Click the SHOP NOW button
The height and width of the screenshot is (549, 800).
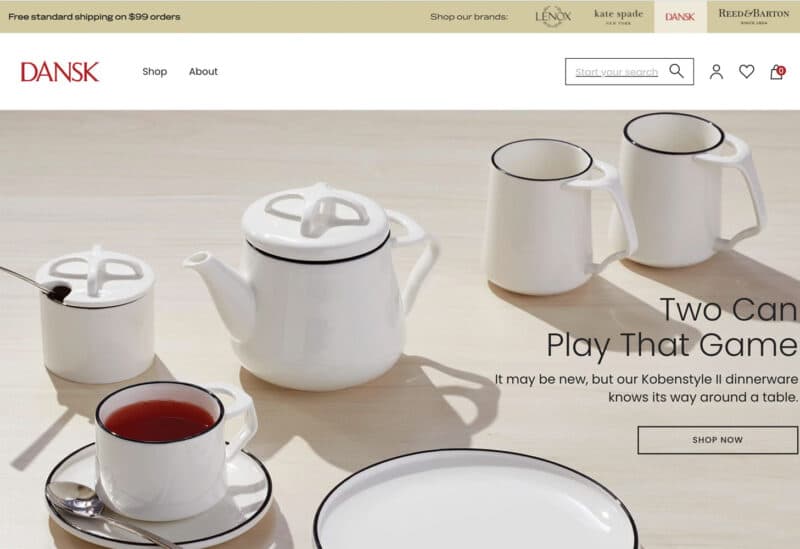(717, 440)
